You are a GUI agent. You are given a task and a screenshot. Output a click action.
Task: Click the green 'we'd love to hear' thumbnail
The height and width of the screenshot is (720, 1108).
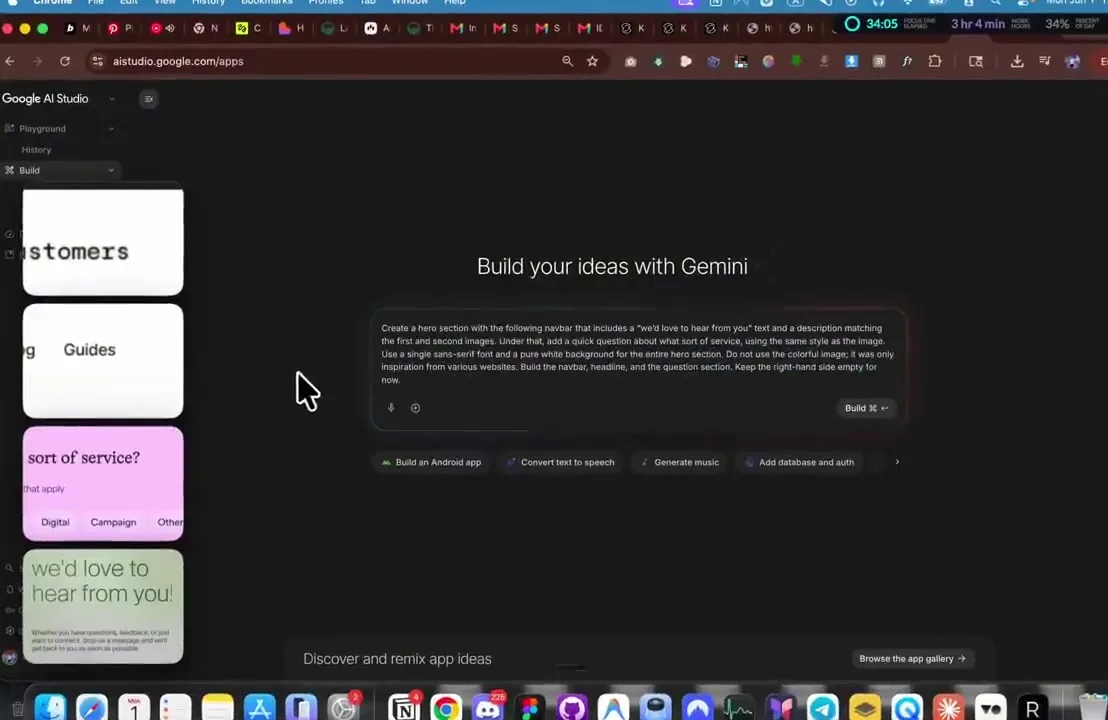(x=103, y=607)
